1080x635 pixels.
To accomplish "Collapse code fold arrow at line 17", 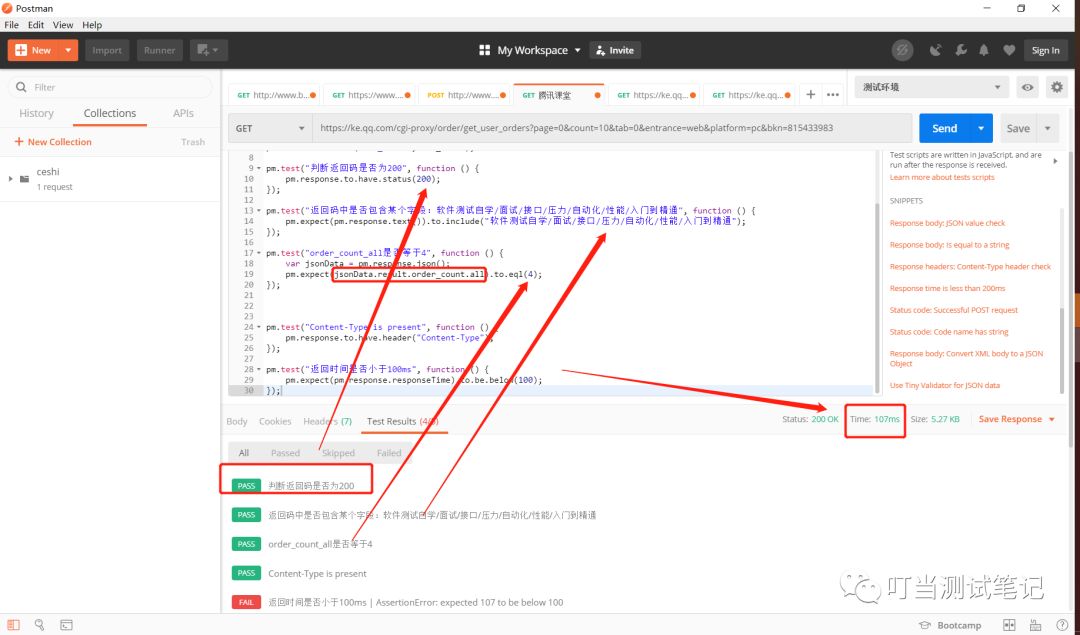I will coord(259,253).
